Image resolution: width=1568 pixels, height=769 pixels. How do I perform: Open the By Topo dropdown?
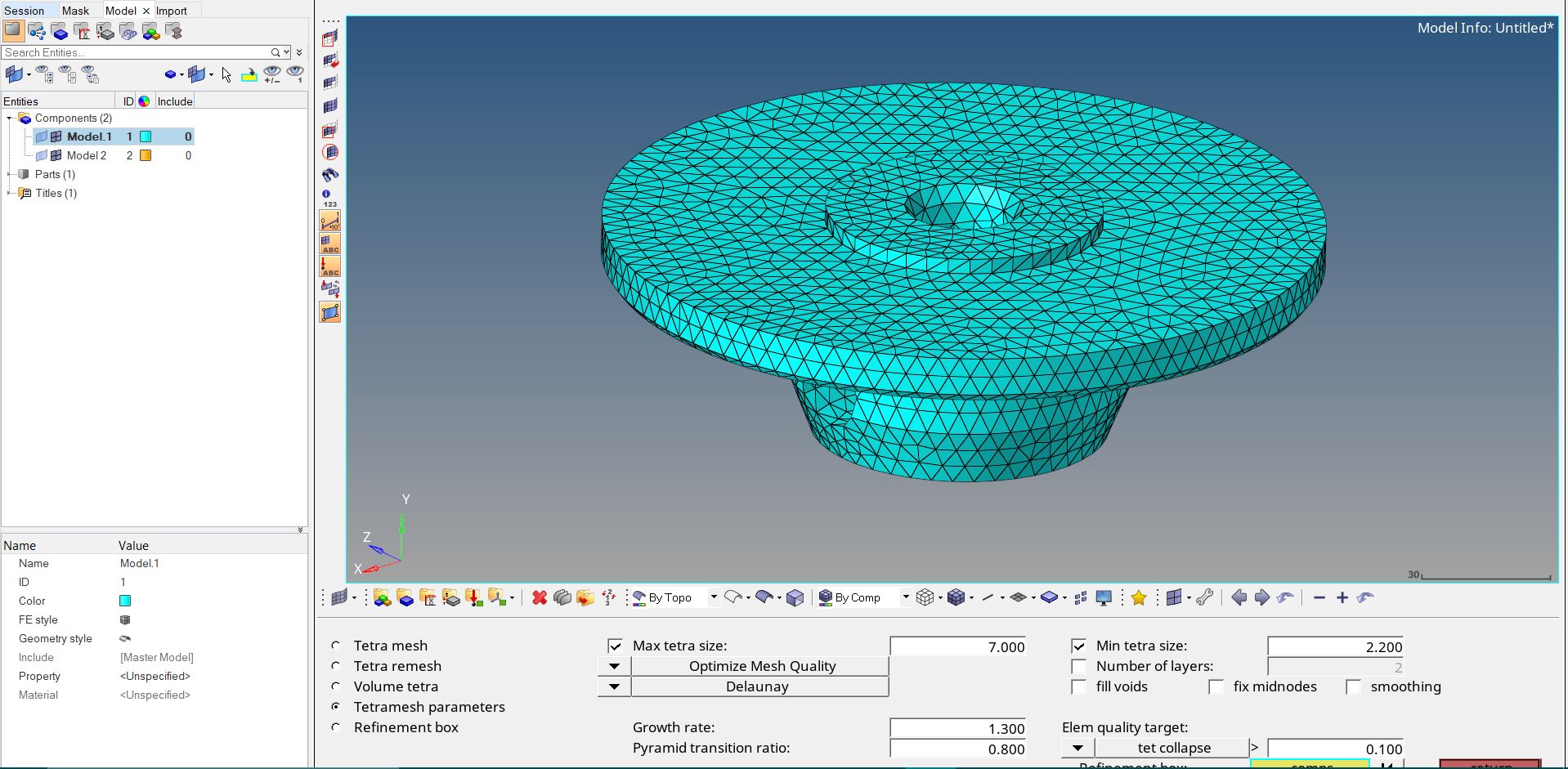[713, 597]
